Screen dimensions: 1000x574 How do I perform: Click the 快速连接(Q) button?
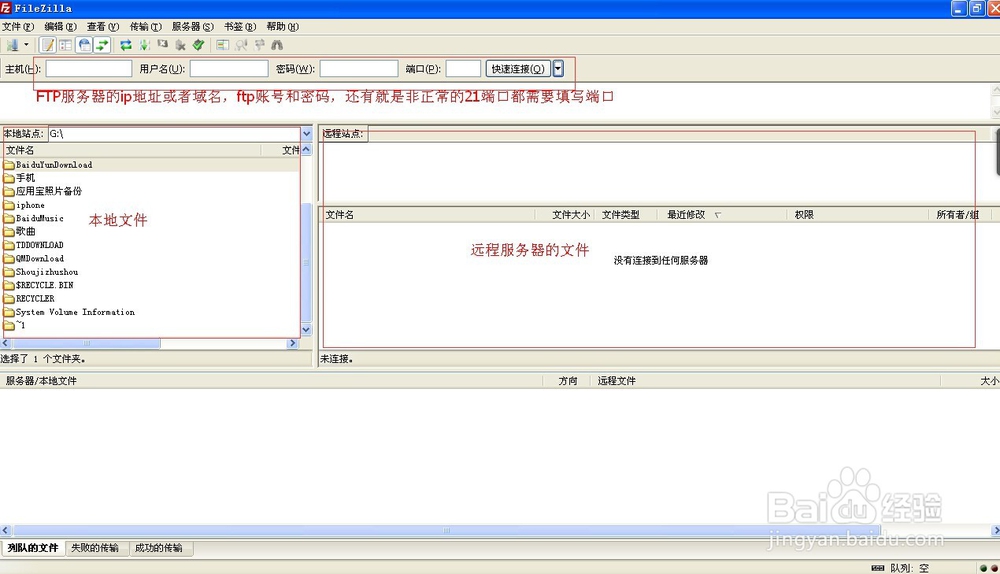[518, 69]
